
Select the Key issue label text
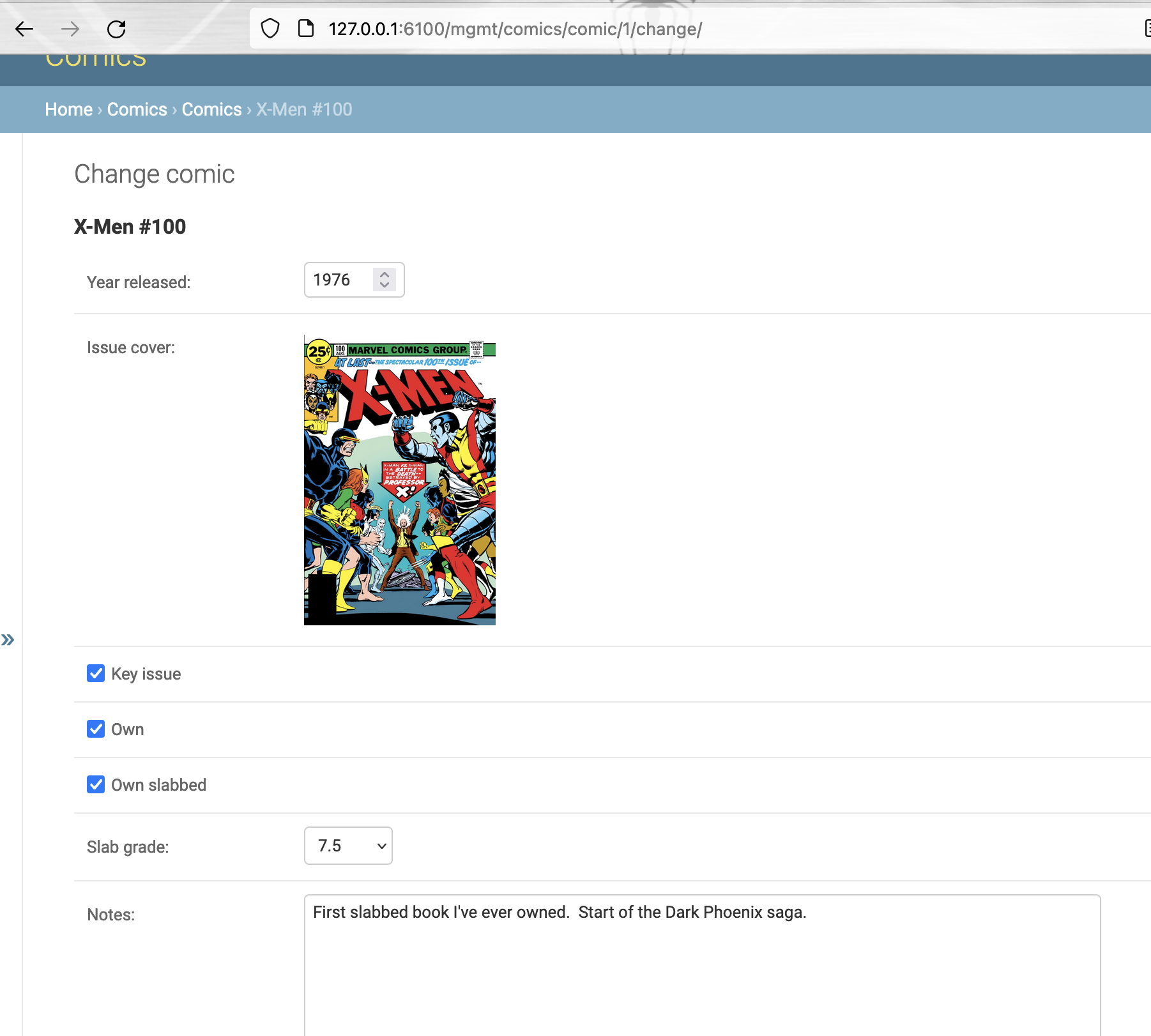146,674
